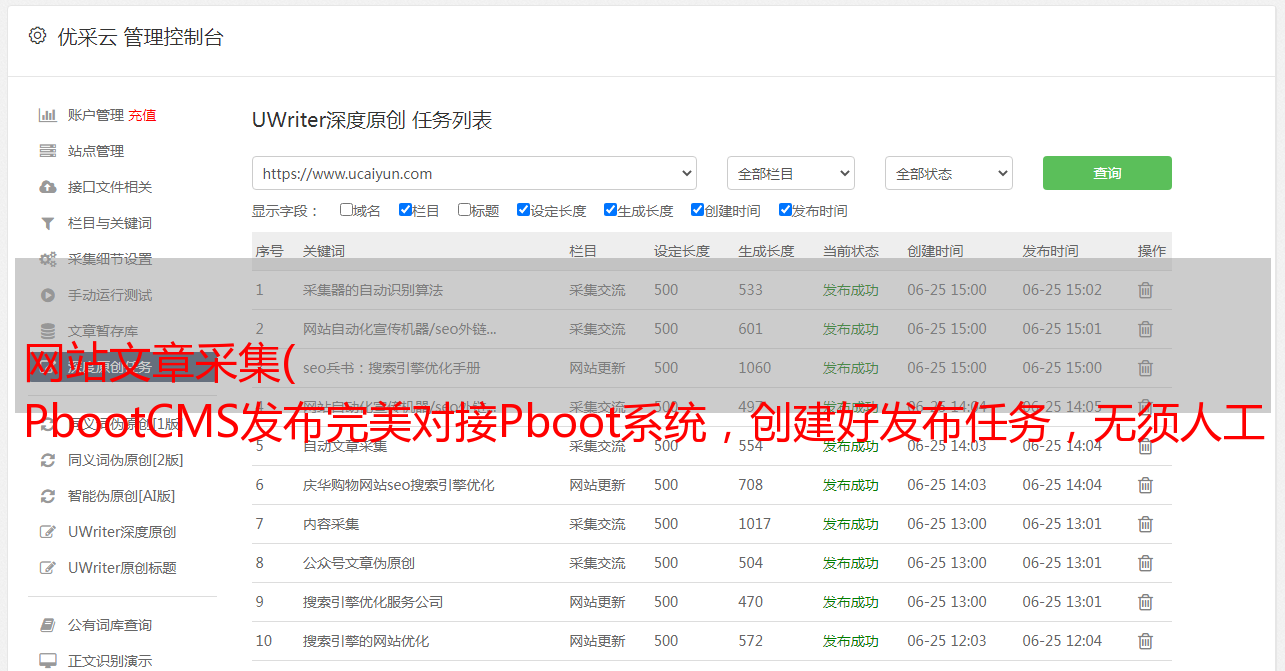
Task: Delete the 公众号文章伪原创 task via trash icon
Action: 1146,563
